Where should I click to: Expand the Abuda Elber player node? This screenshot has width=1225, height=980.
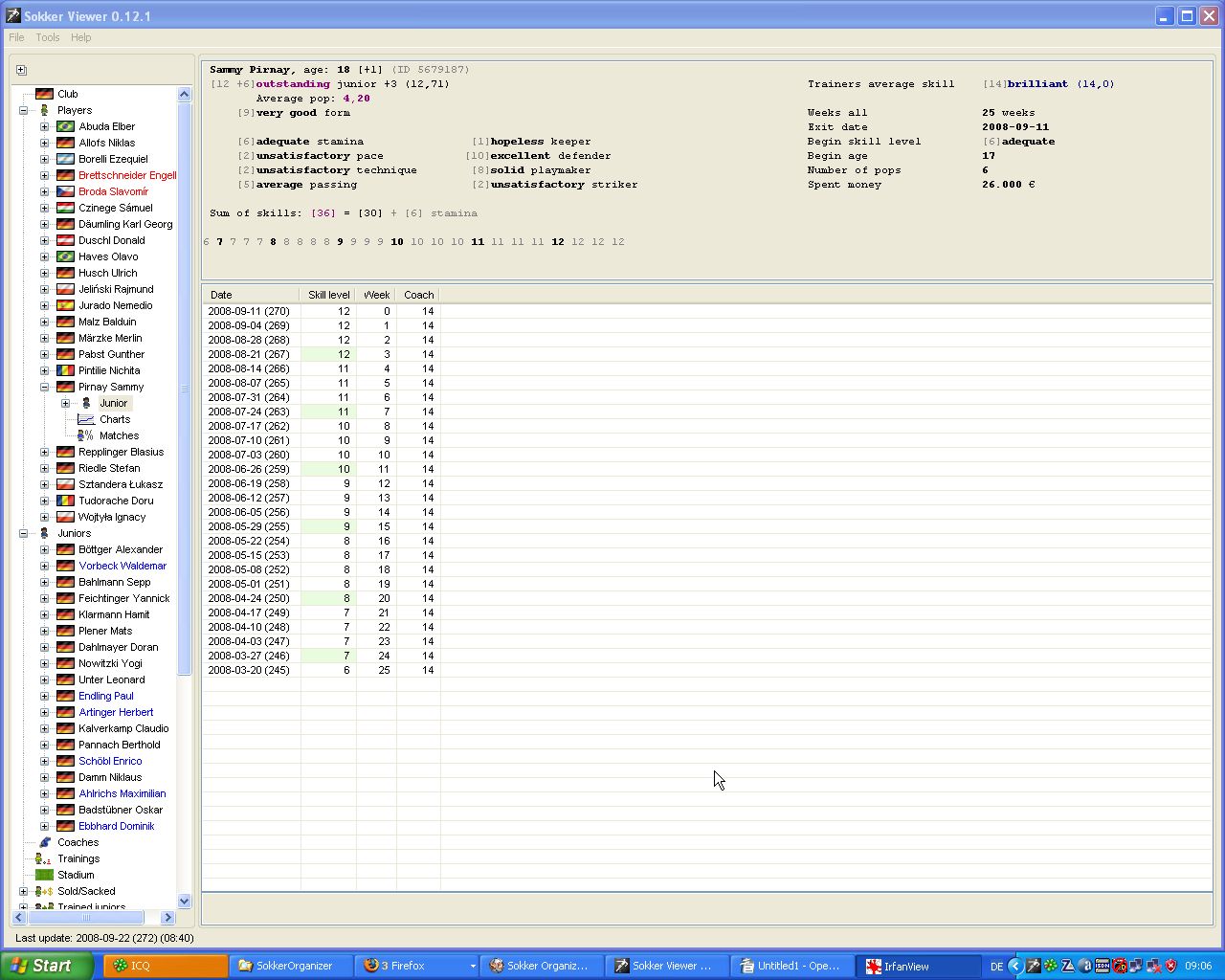coord(44,126)
